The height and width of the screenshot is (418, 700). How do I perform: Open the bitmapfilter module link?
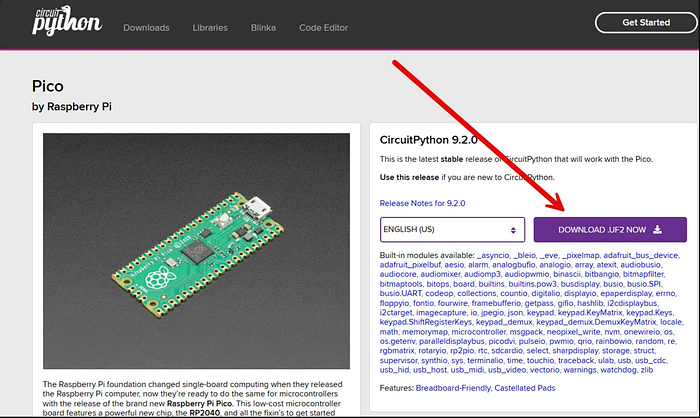(643, 274)
